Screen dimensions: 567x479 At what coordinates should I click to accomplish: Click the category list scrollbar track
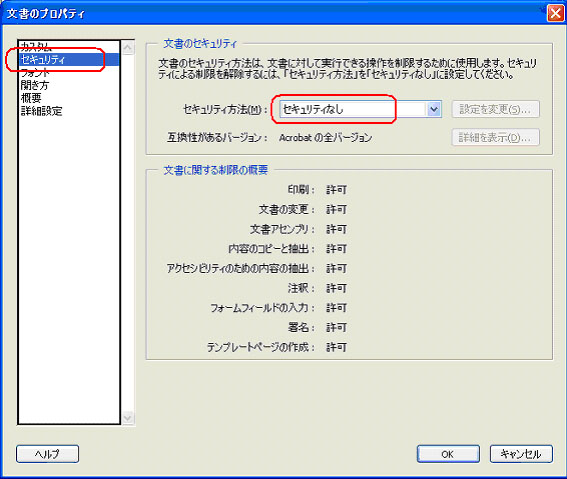click(x=128, y=233)
